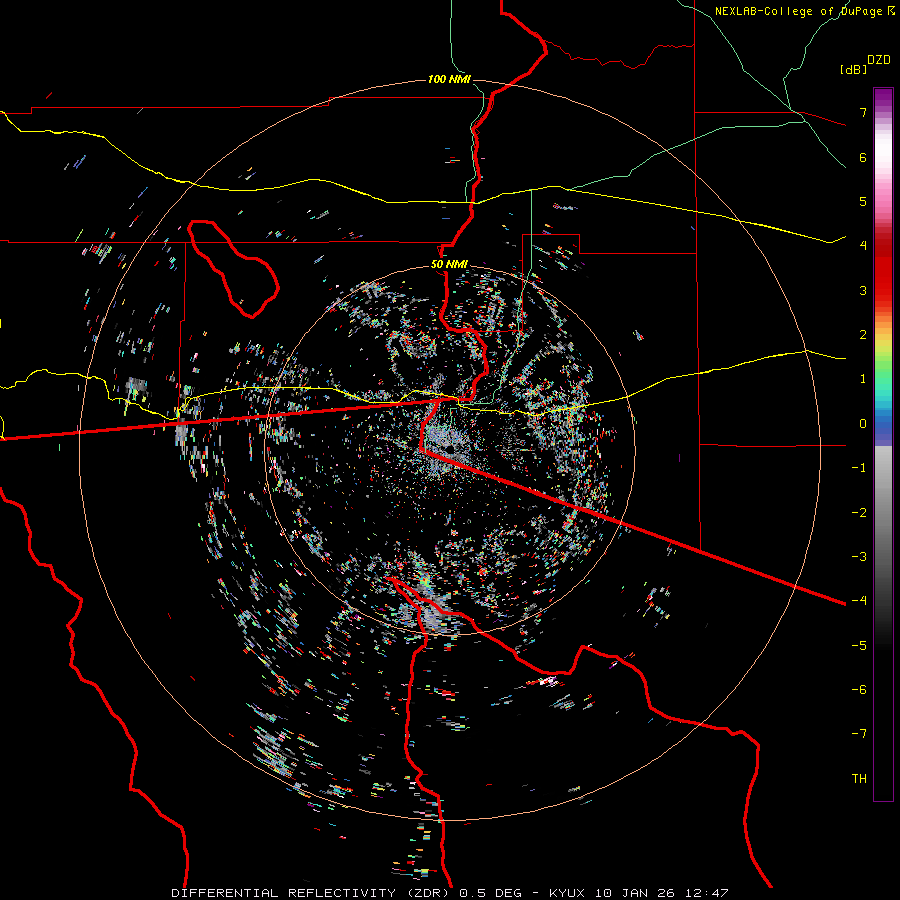This screenshot has width=900, height=900.
Task: Click the 7 value on color scale
Action: point(863,112)
